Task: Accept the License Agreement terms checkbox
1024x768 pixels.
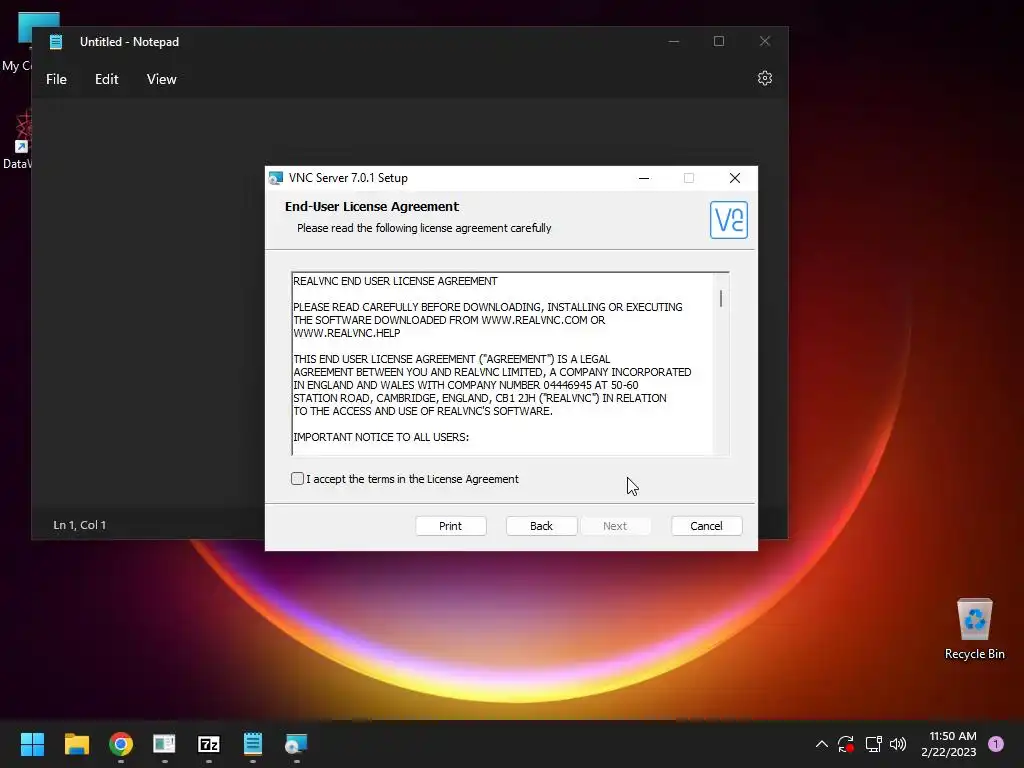Action: click(297, 479)
